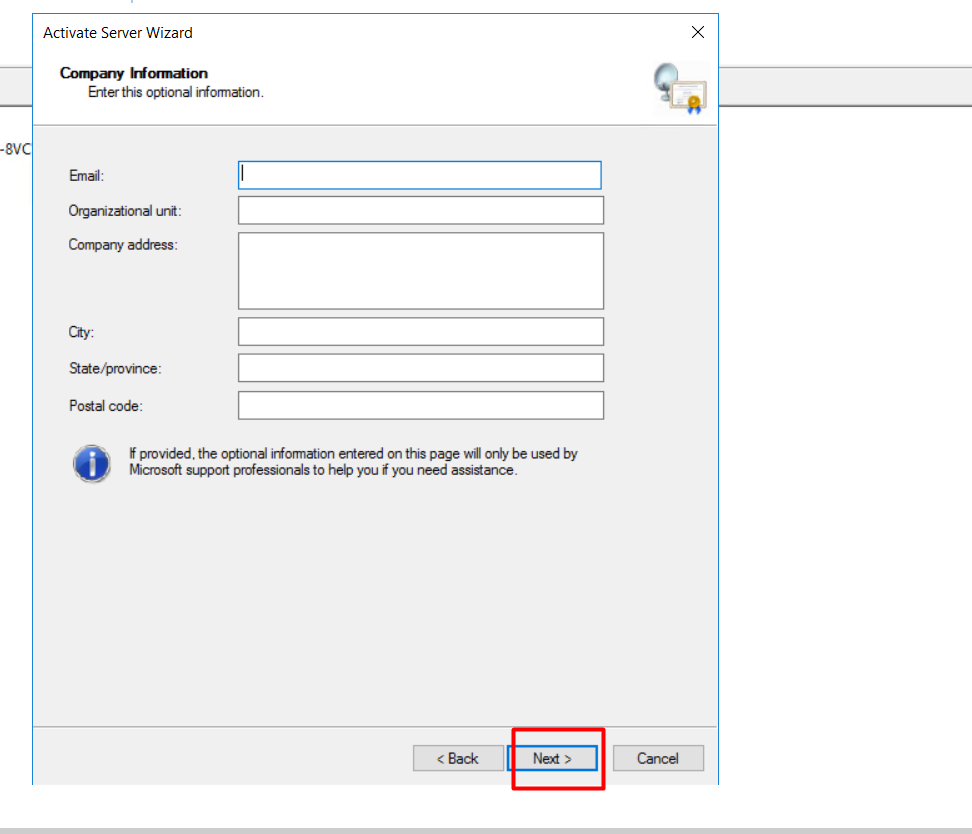
Task: Click into the Organizational unit field
Action: click(x=421, y=210)
